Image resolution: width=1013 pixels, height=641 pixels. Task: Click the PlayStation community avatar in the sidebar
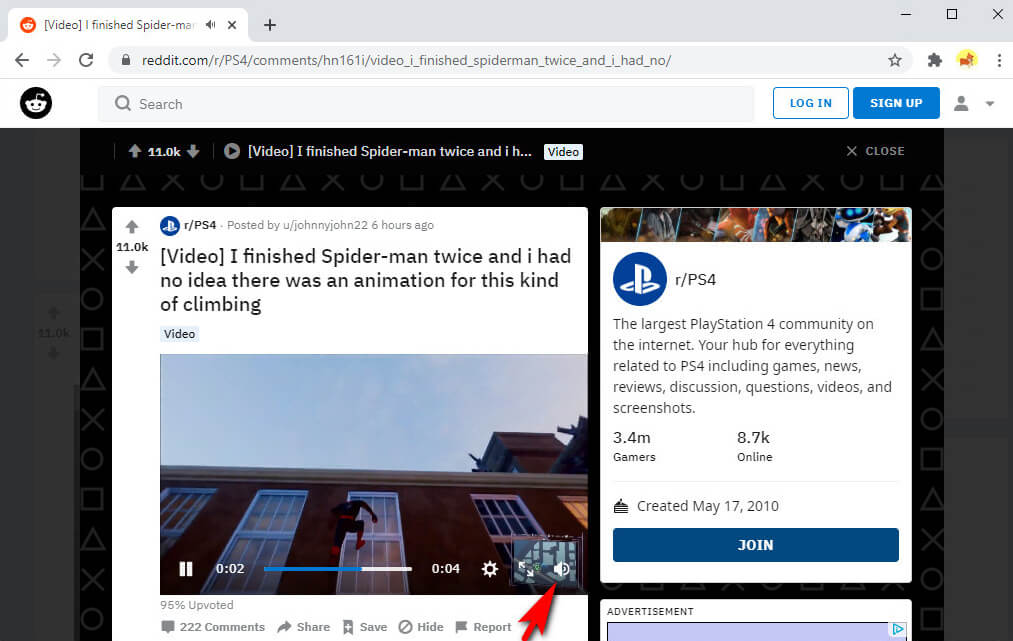click(x=640, y=279)
